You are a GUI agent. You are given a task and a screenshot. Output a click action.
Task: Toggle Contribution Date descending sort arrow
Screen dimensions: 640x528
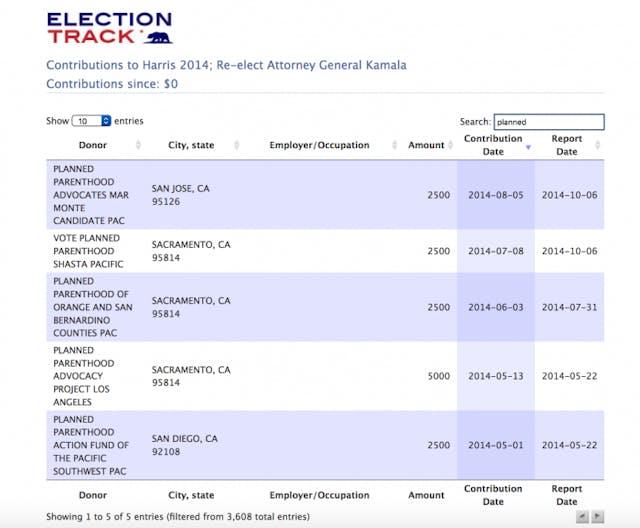[x=528, y=147]
